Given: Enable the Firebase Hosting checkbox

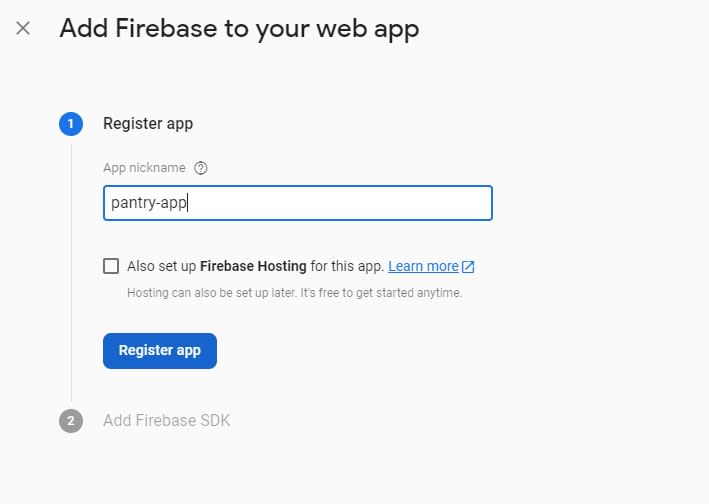Looking at the screenshot, I should [x=111, y=266].
